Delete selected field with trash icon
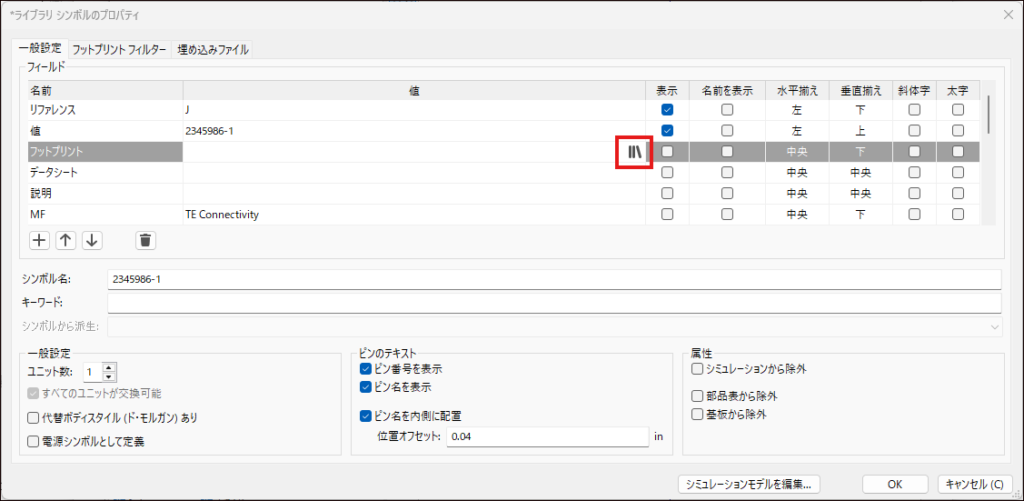 tap(146, 240)
